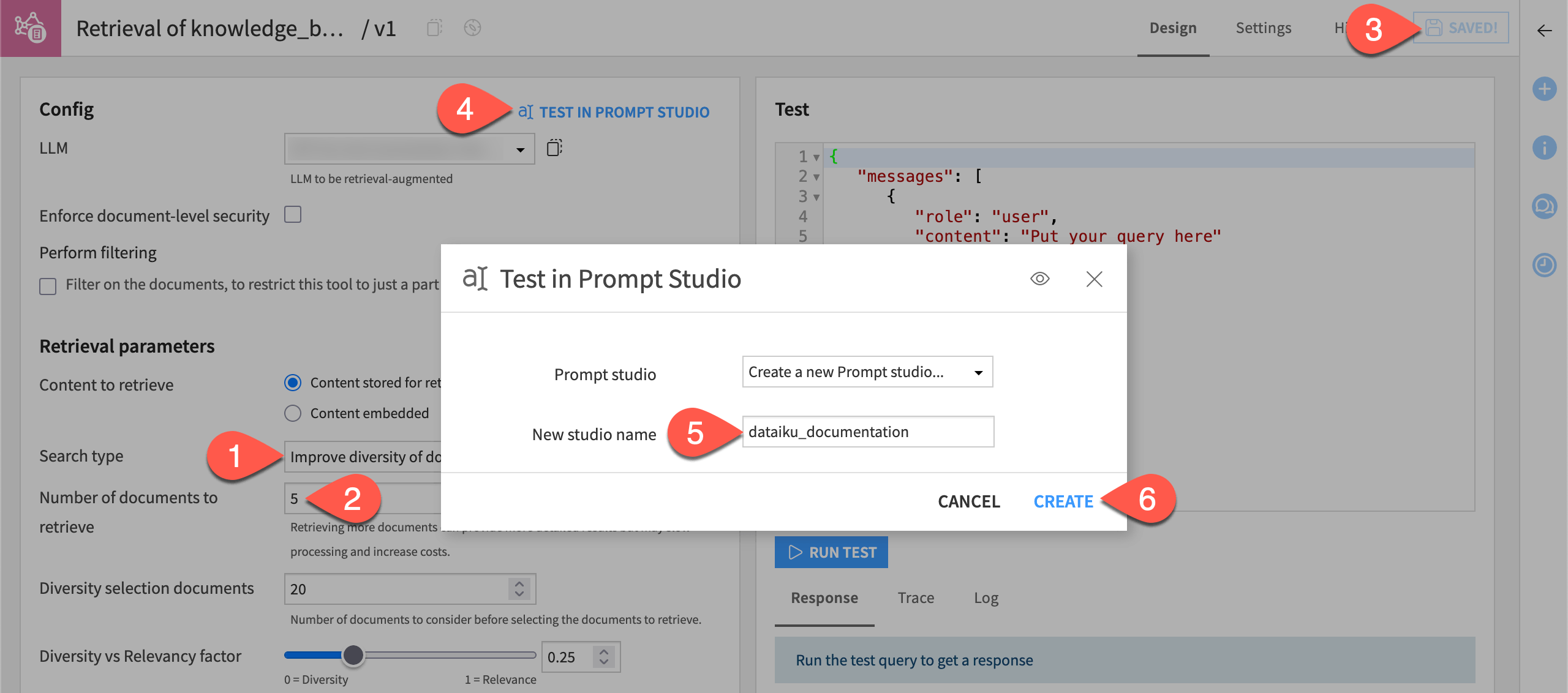
Task: Open the Search type dropdown
Action: 363,457
